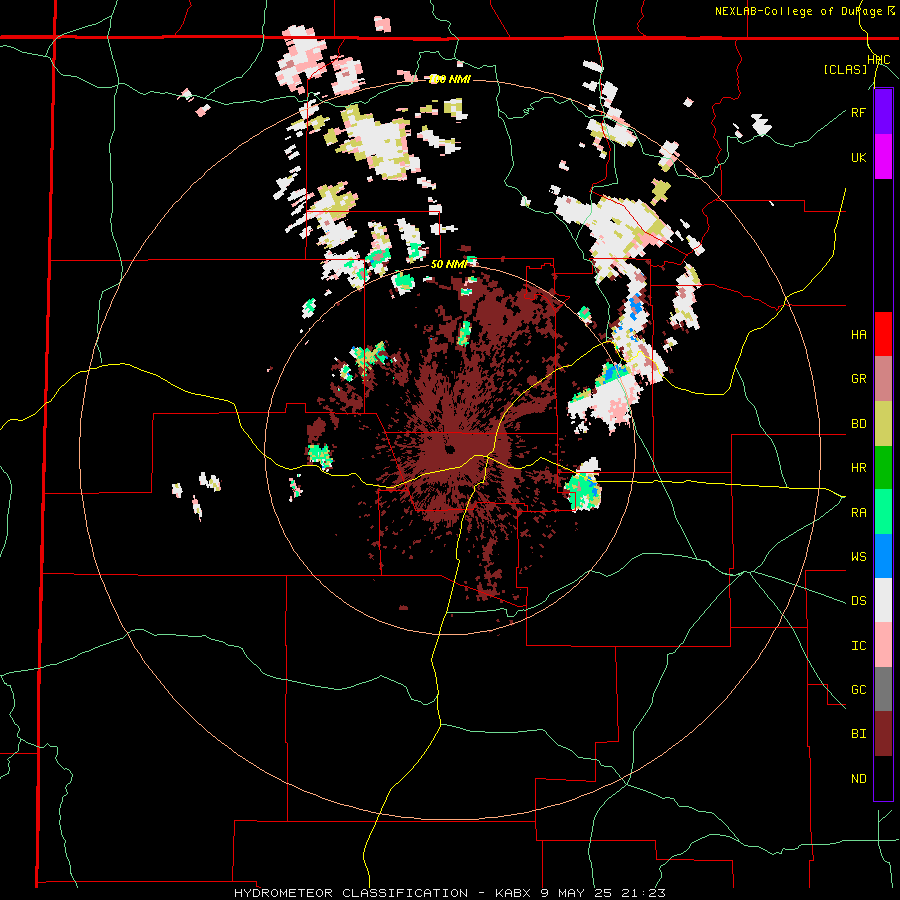The image size is (900, 900).
Task: Click the UK legend label
Action: [858, 157]
